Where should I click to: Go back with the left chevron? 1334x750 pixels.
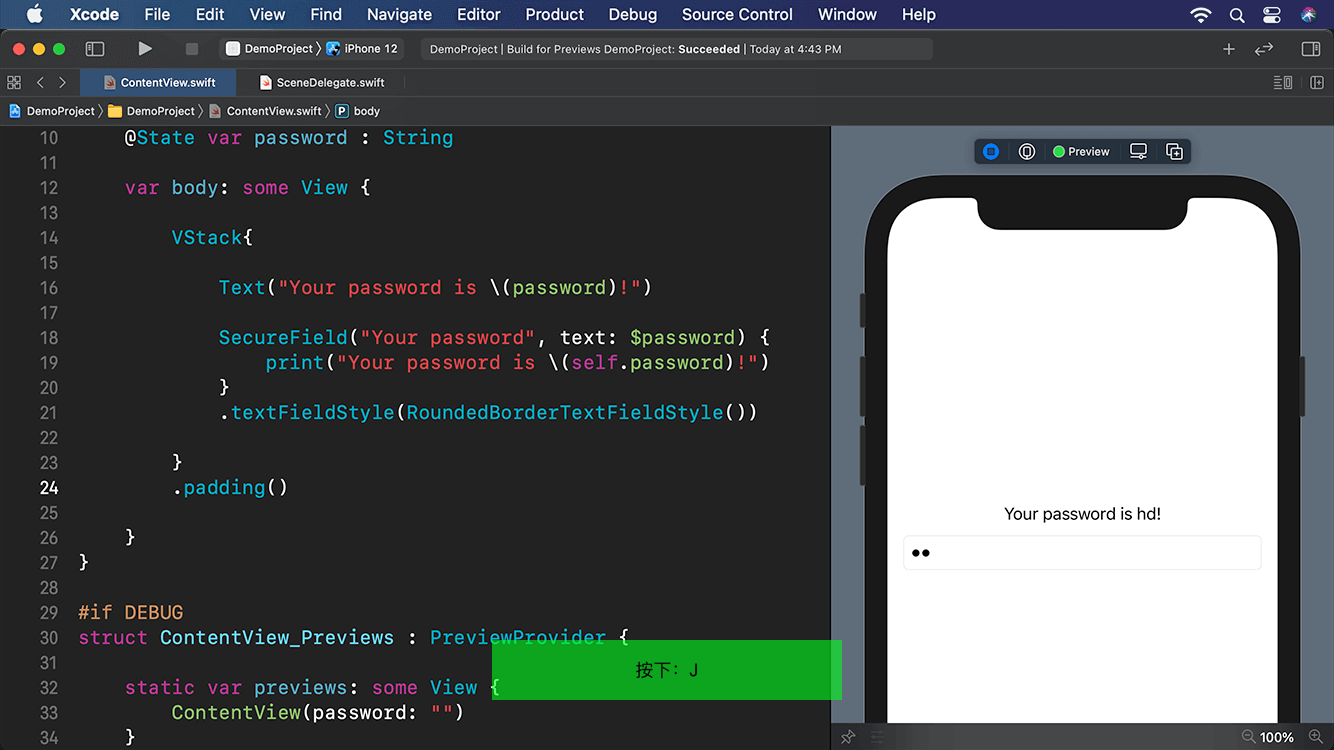point(40,82)
